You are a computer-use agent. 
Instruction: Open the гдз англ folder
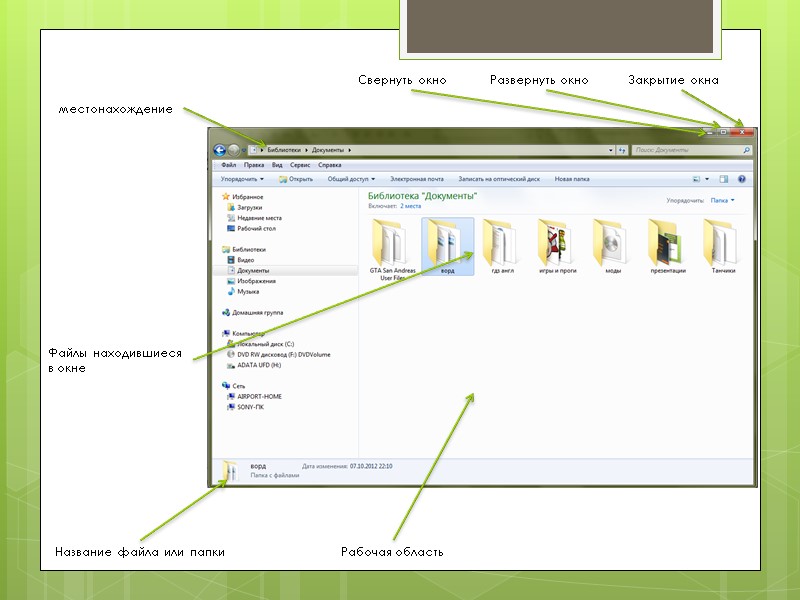(503, 247)
